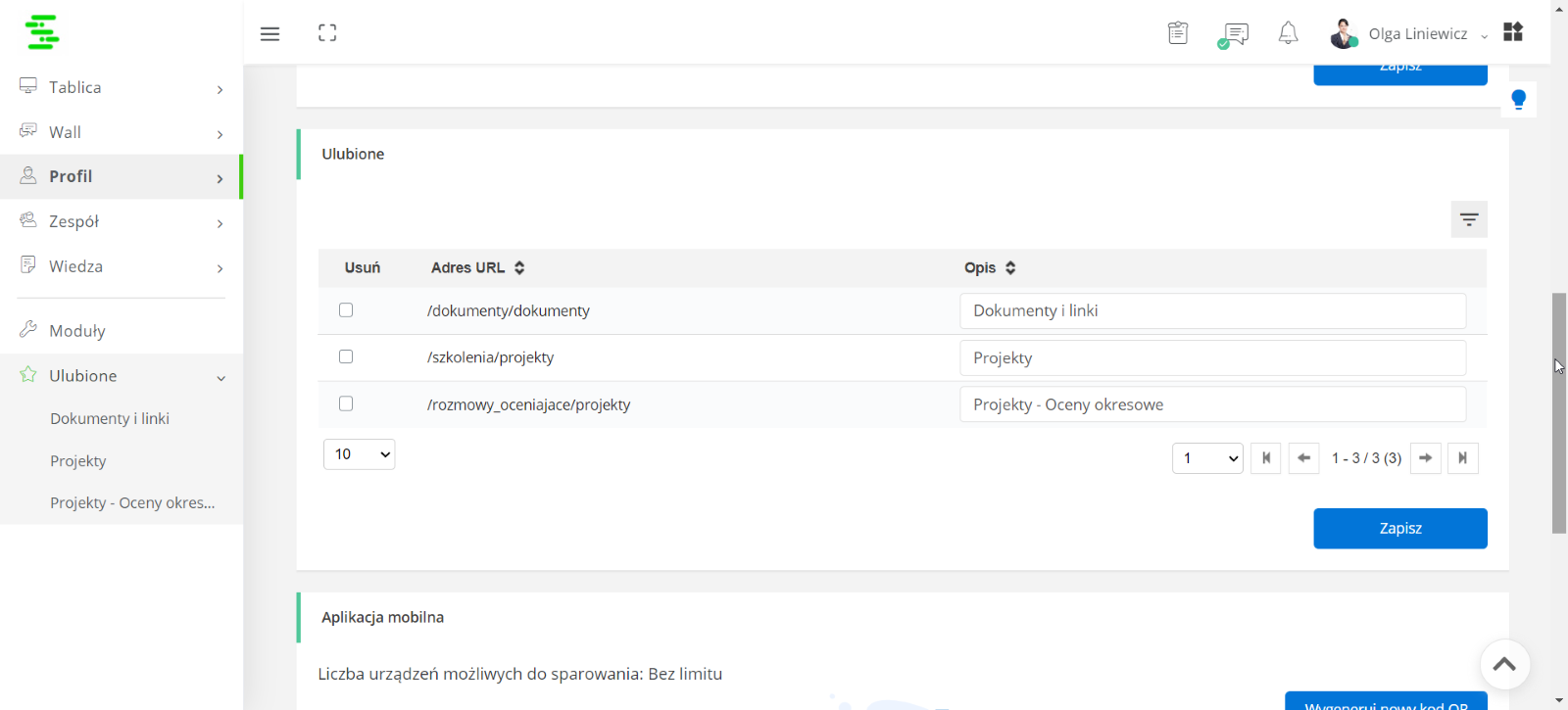Open the clipboard tasks icon
1568x710 pixels.
click(x=1178, y=33)
